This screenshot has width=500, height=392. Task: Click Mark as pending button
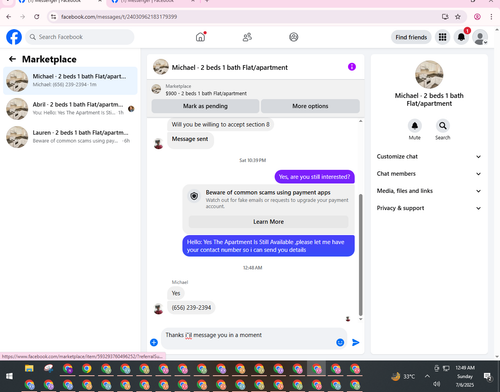click(205, 106)
